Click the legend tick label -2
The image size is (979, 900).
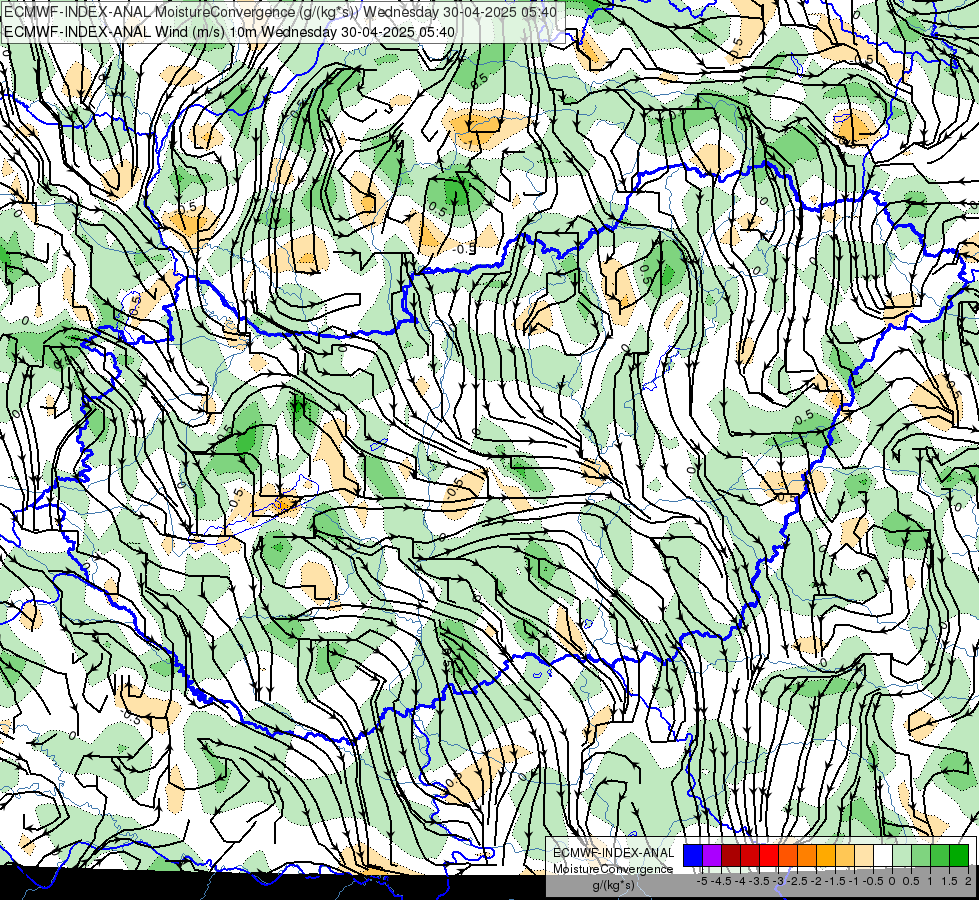(816, 881)
